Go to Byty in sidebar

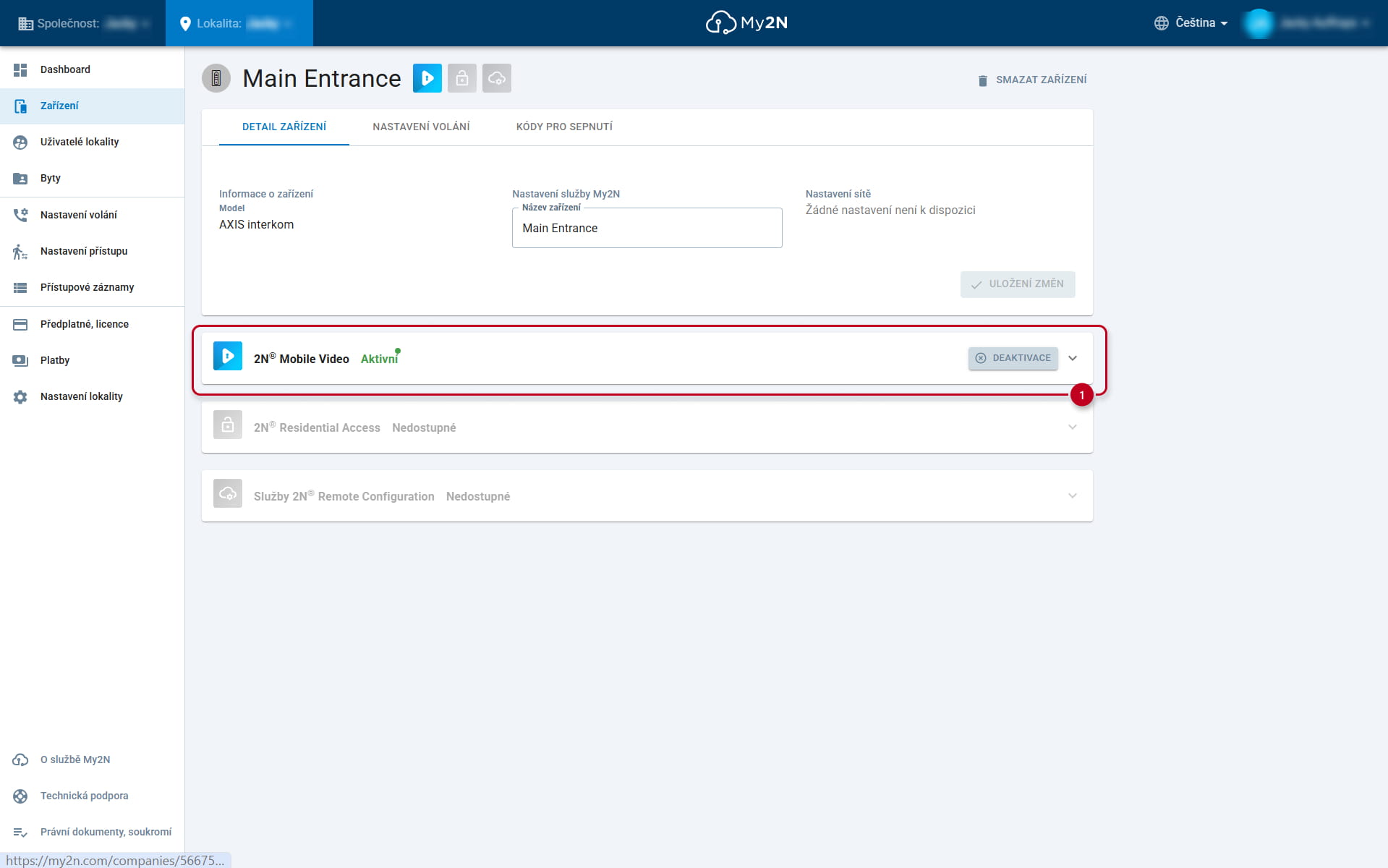click(x=93, y=178)
